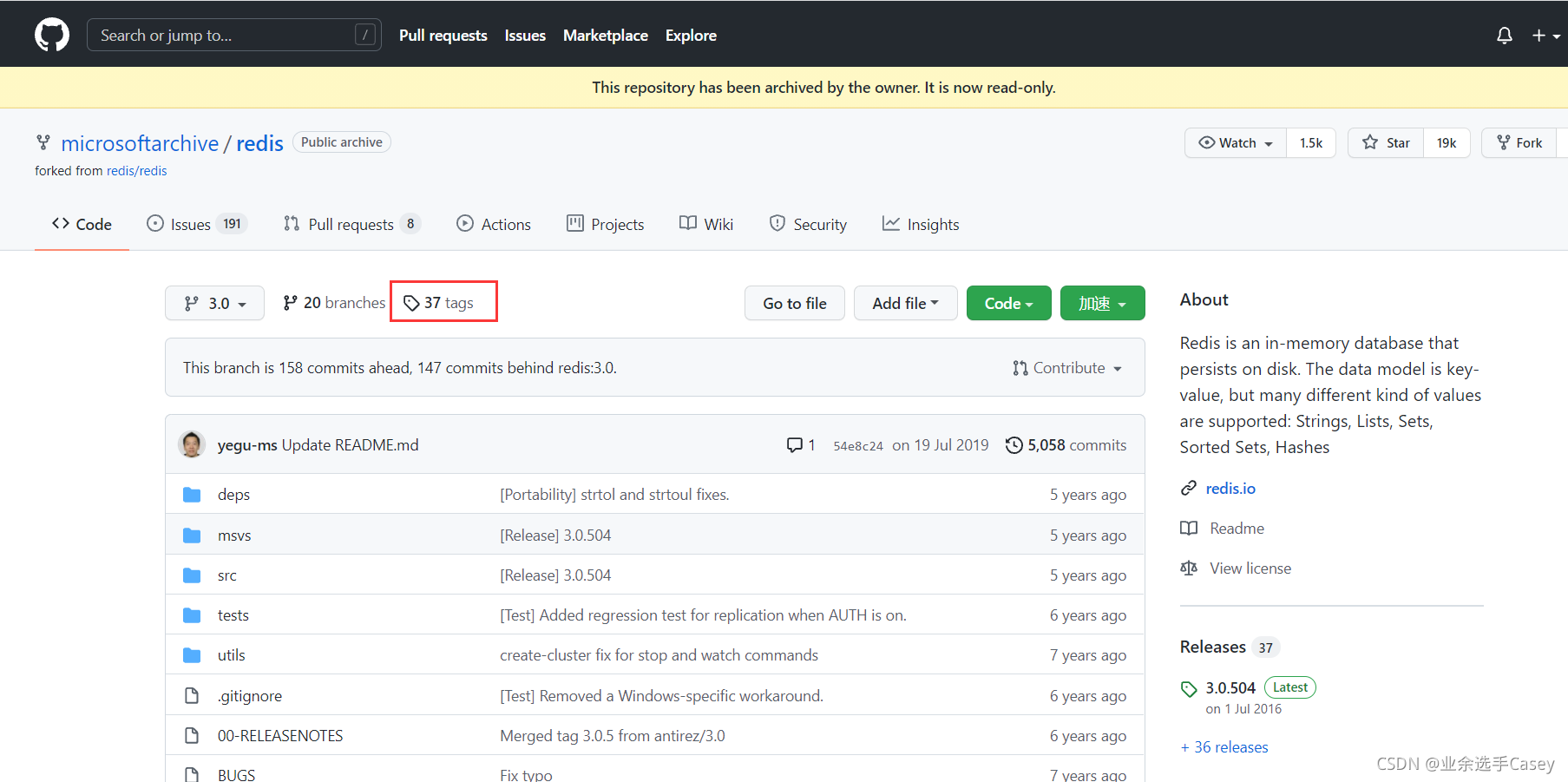Open the 00-RELEASENOTES file
The height and width of the screenshot is (782, 1568).
[280, 736]
